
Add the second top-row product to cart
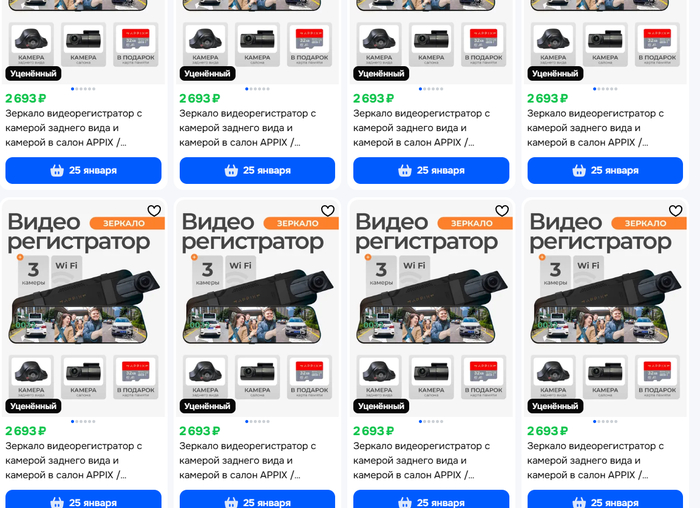(x=257, y=171)
